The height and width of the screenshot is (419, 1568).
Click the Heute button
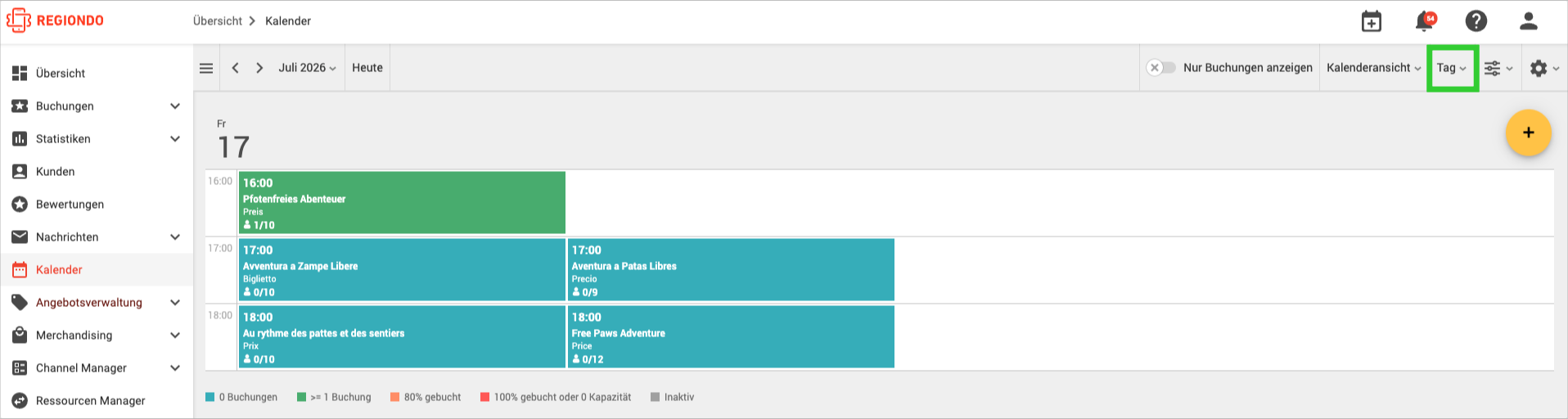tap(367, 68)
